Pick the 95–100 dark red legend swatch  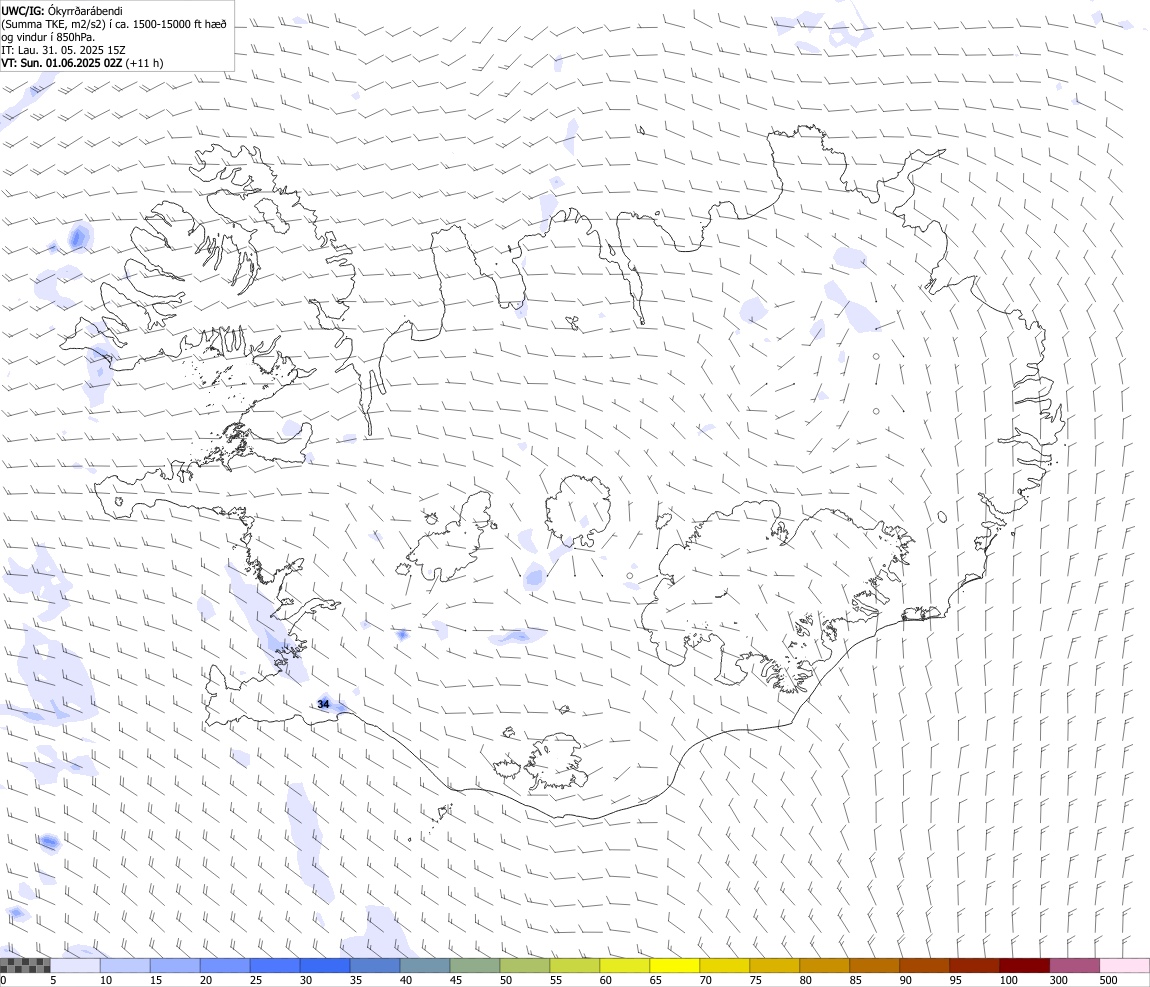coord(975,966)
